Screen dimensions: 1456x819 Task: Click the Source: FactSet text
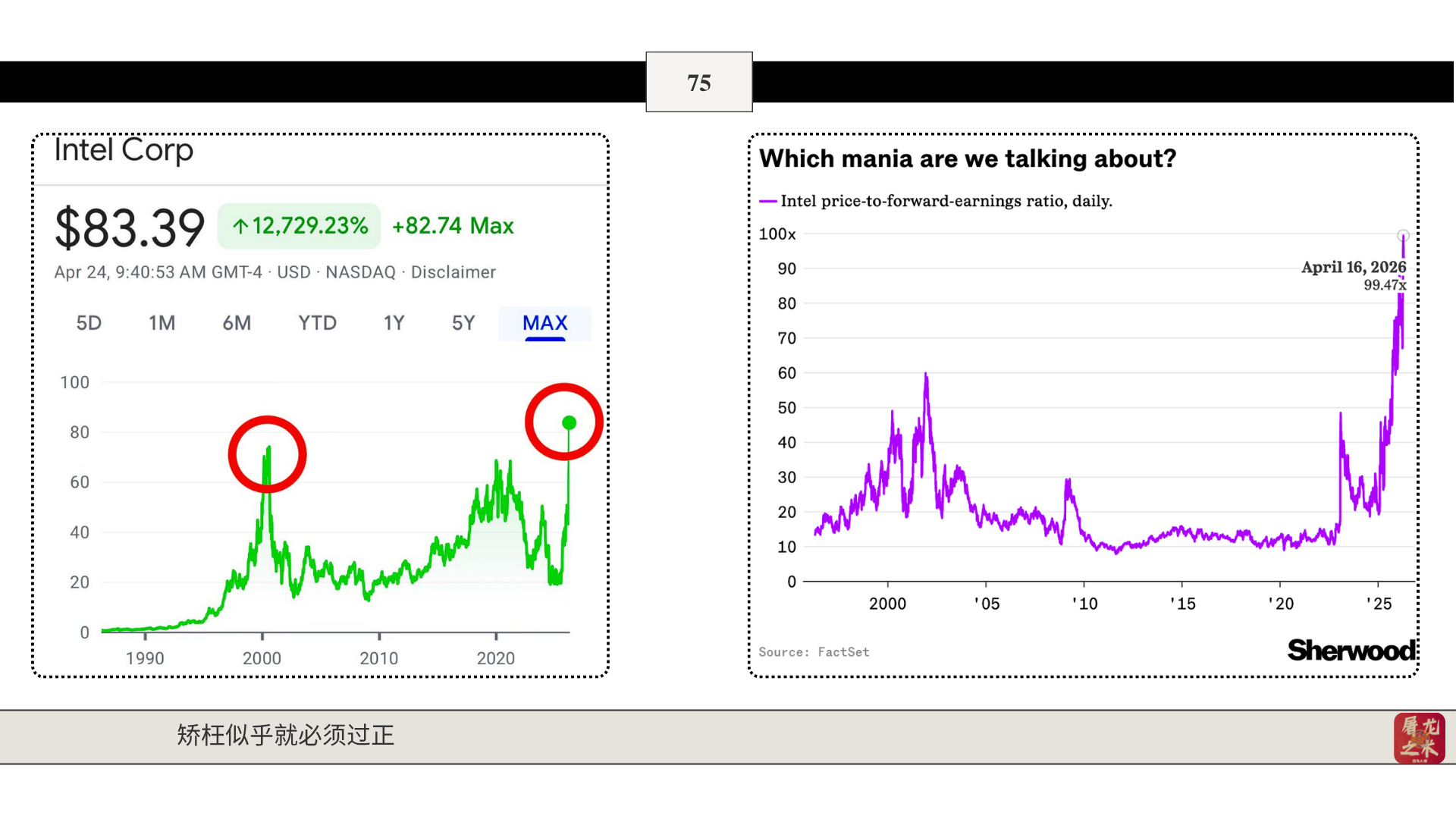click(x=814, y=652)
